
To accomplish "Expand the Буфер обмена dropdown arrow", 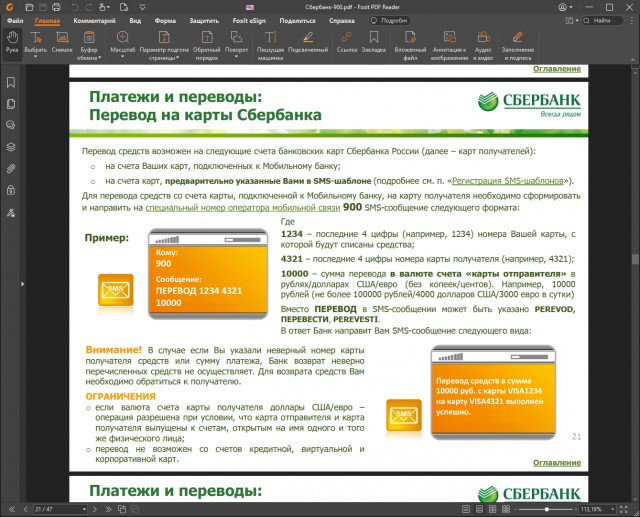I will tap(99, 58).
